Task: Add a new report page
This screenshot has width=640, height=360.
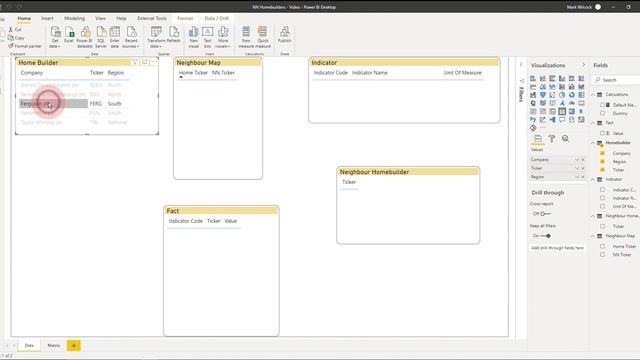Action: pos(74,345)
